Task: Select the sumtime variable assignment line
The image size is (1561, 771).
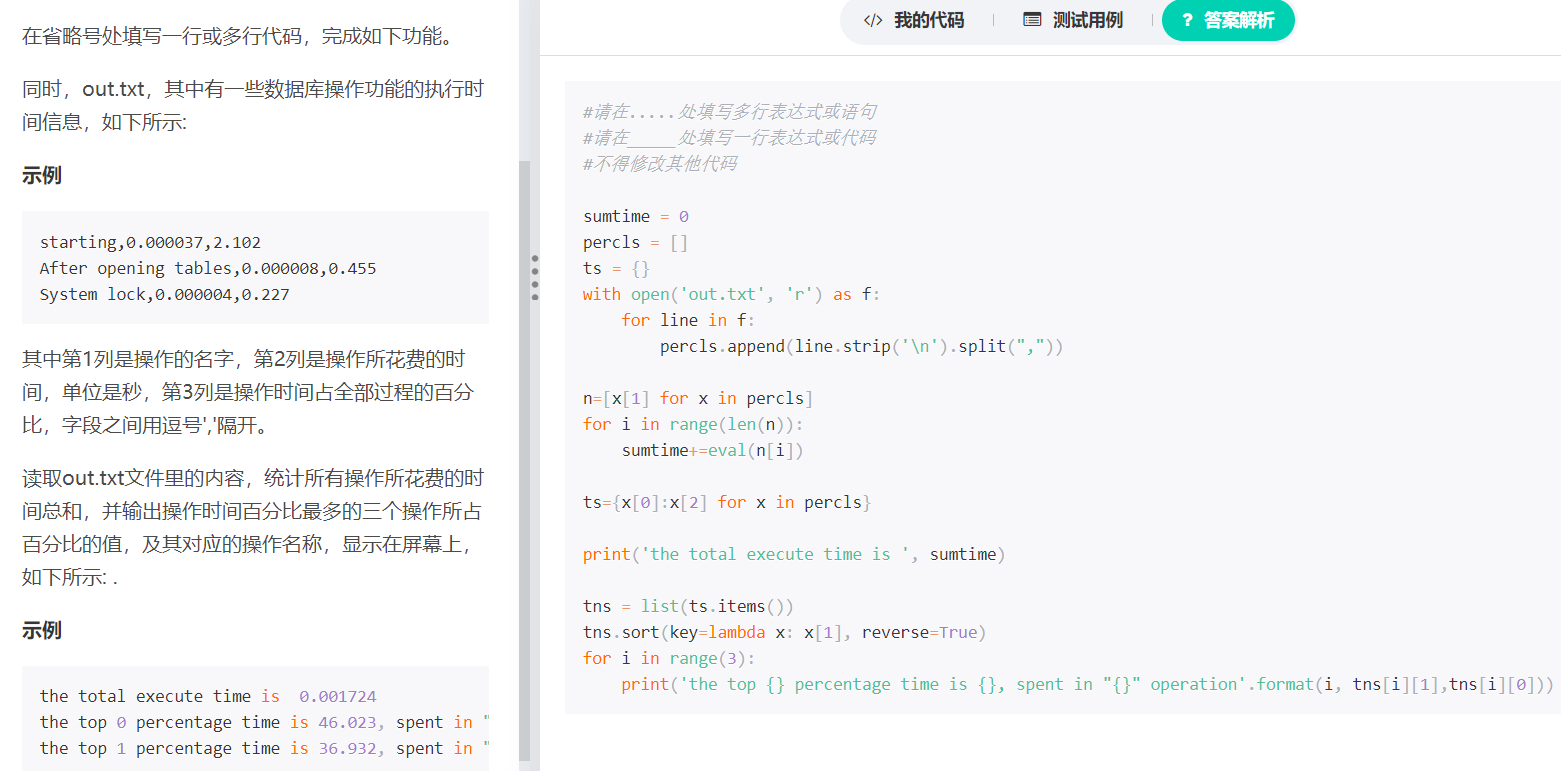Action: pos(635,215)
